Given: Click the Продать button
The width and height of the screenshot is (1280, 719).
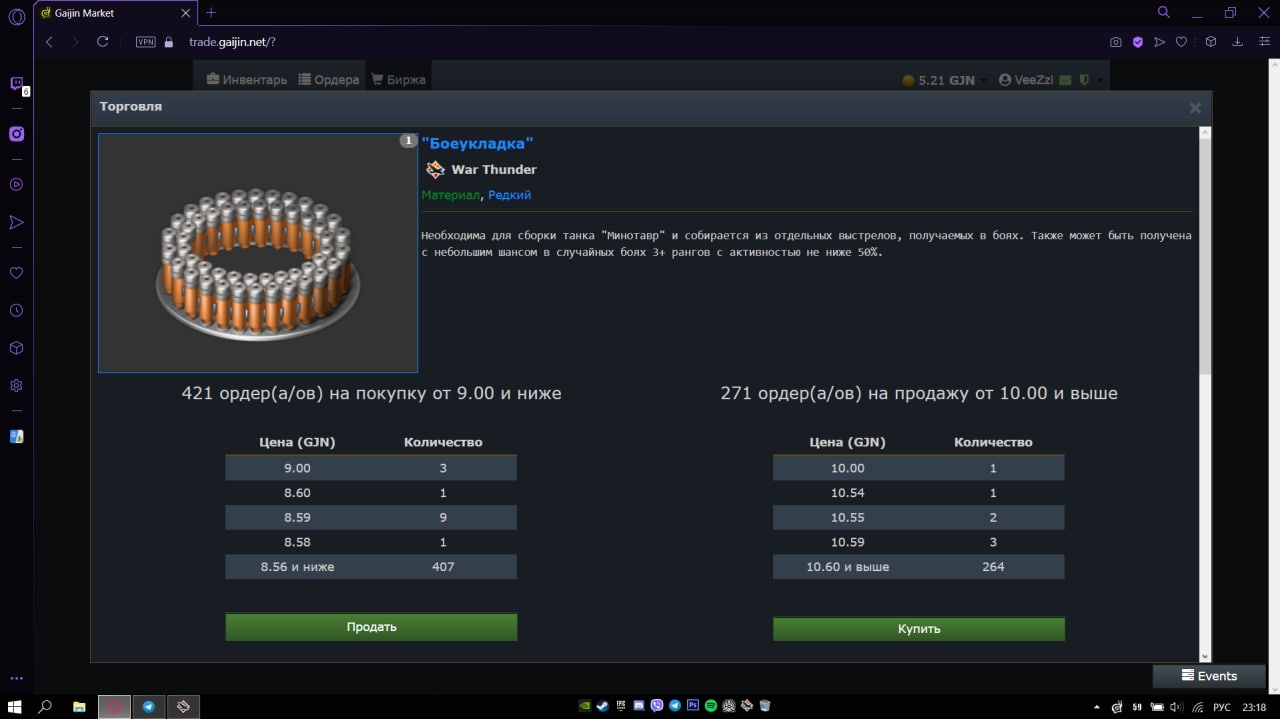Looking at the screenshot, I should pyautogui.click(x=371, y=627).
